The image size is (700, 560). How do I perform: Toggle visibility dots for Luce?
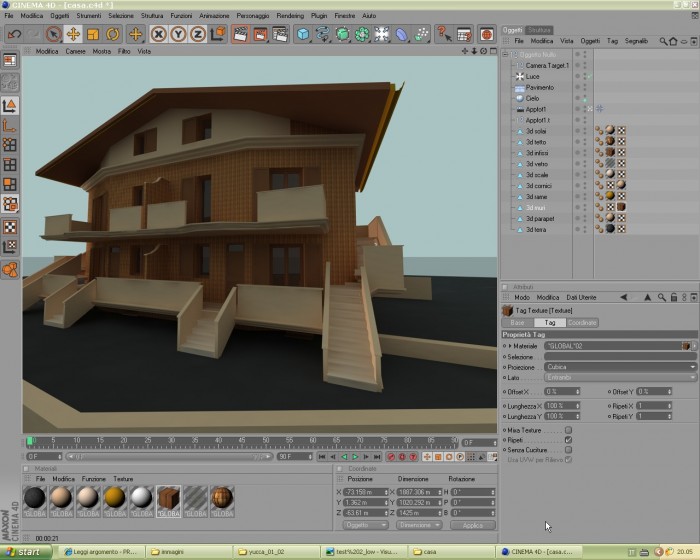(x=585, y=76)
